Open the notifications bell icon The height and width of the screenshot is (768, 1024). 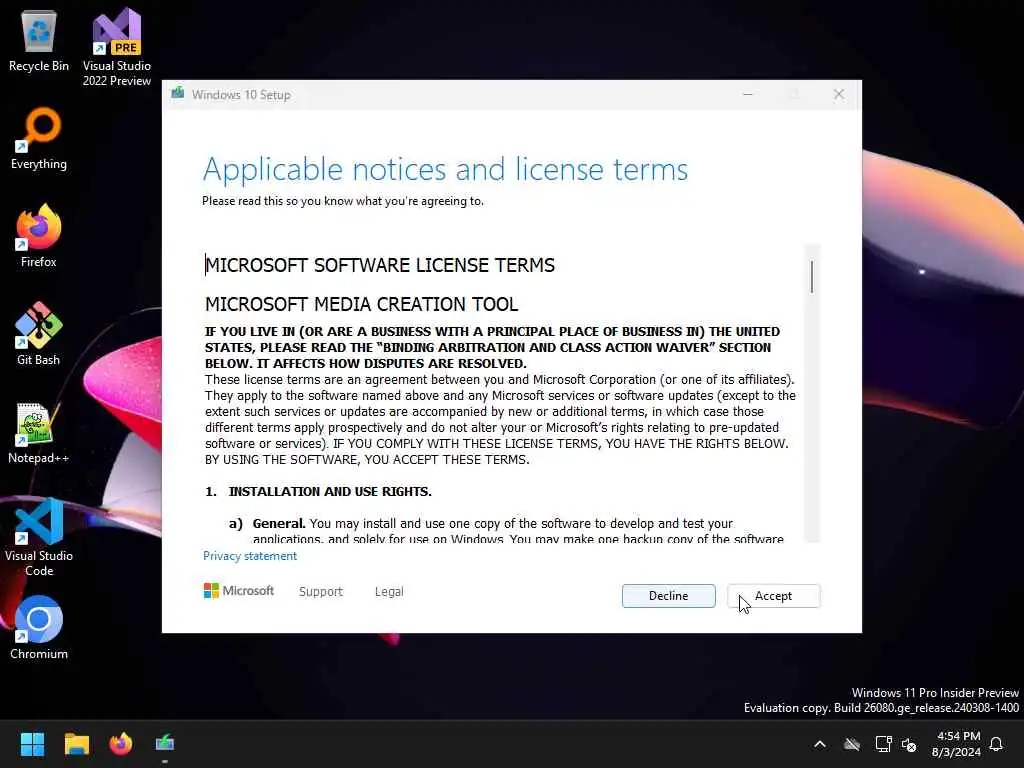pos(996,744)
